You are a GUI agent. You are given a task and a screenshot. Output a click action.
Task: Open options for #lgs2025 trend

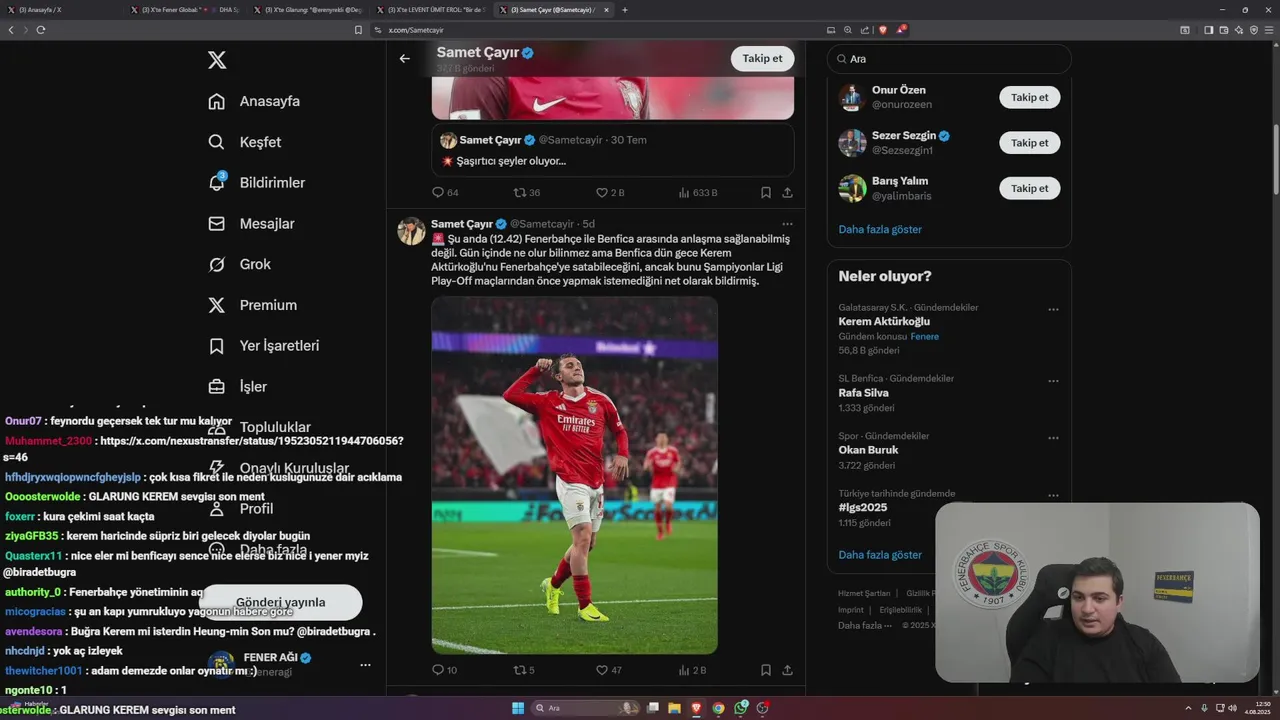coord(1053,495)
